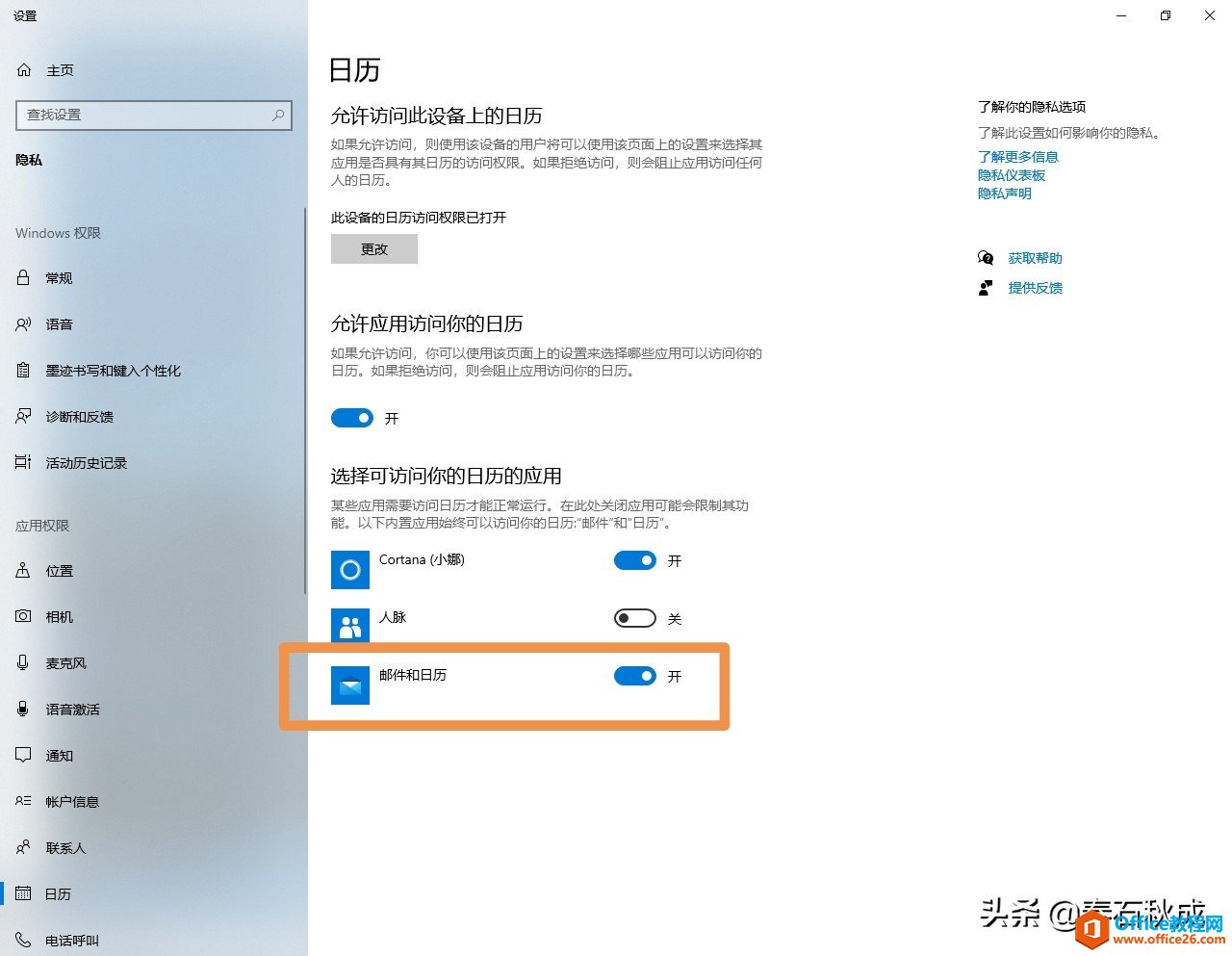This screenshot has width=1232, height=956.
Task: Select the 电话呼叫 phone icon
Action: (23, 940)
